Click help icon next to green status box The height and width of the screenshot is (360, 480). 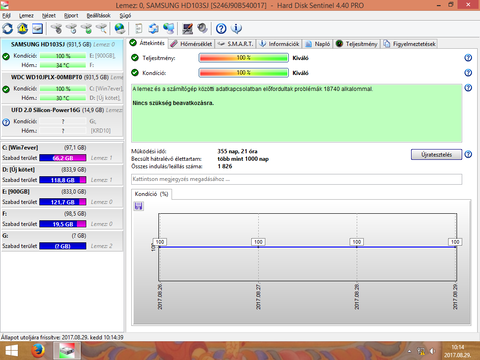pyautogui.click(x=468, y=88)
